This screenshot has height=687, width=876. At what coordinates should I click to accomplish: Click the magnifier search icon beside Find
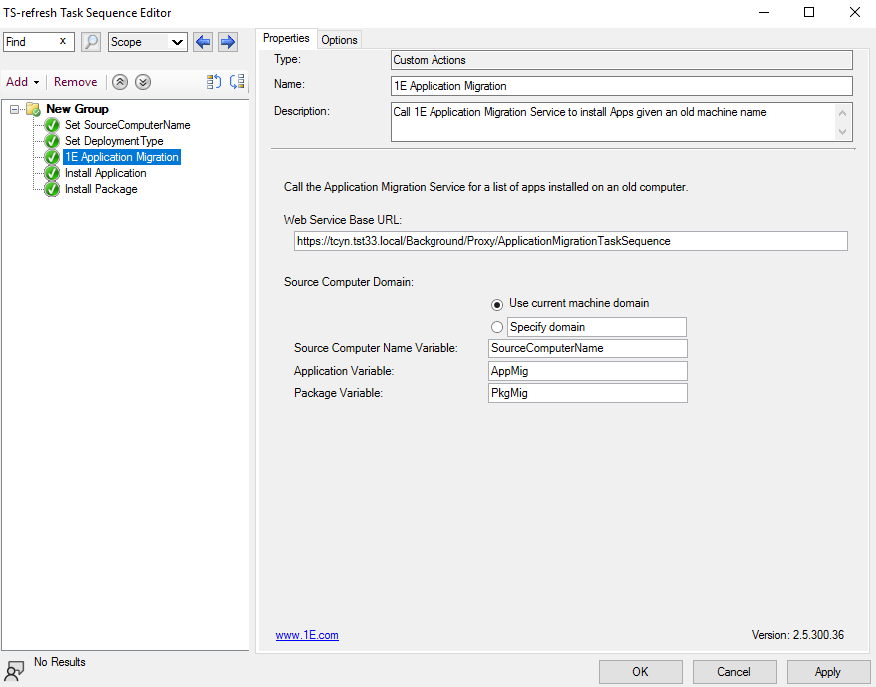[91, 42]
